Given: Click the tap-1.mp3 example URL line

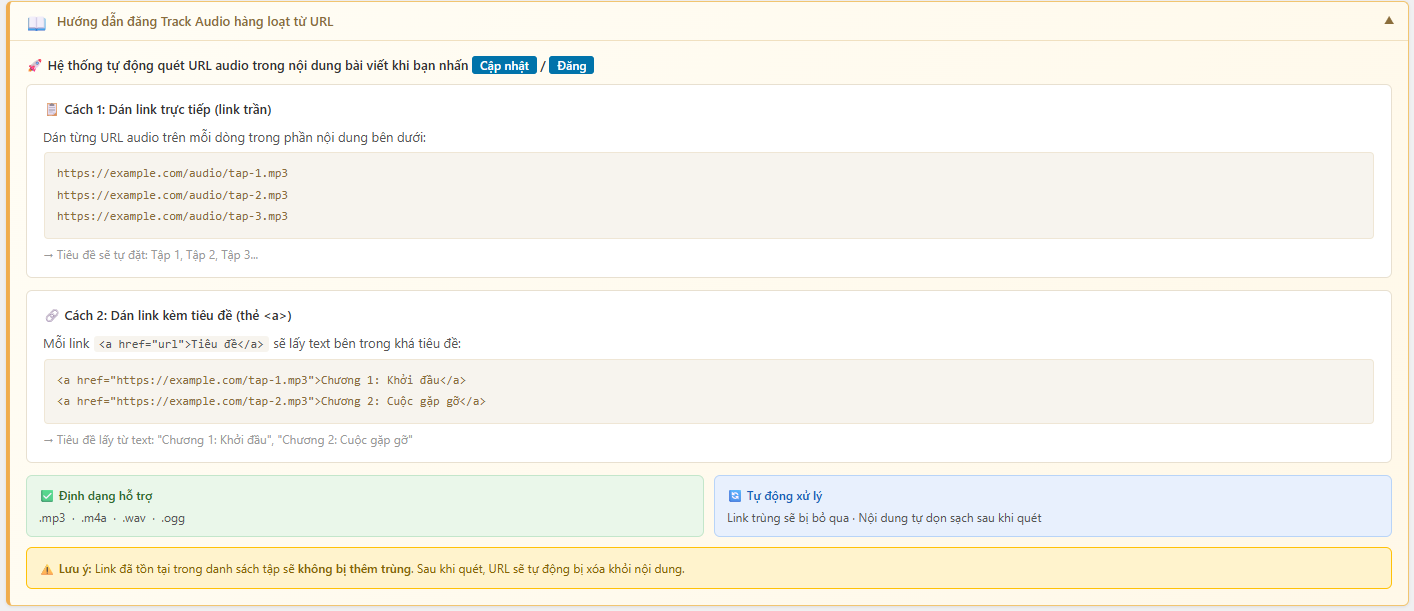Looking at the screenshot, I should coord(172,173).
